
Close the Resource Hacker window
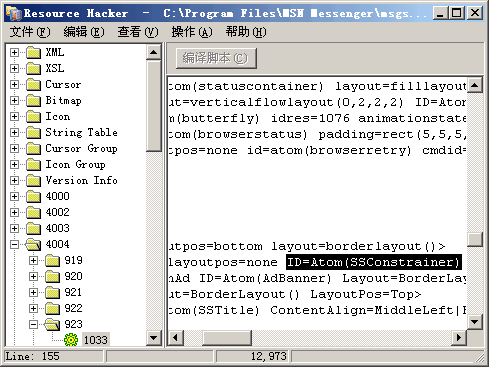475,13
